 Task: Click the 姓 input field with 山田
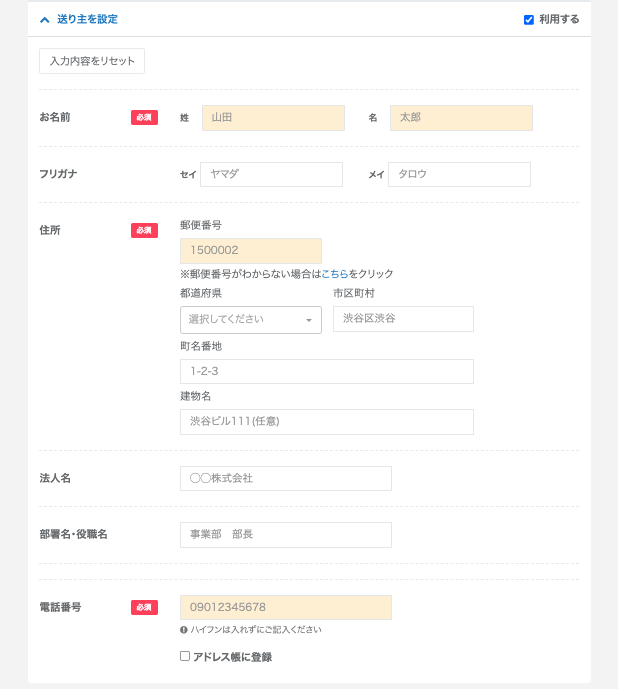(273, 118)
